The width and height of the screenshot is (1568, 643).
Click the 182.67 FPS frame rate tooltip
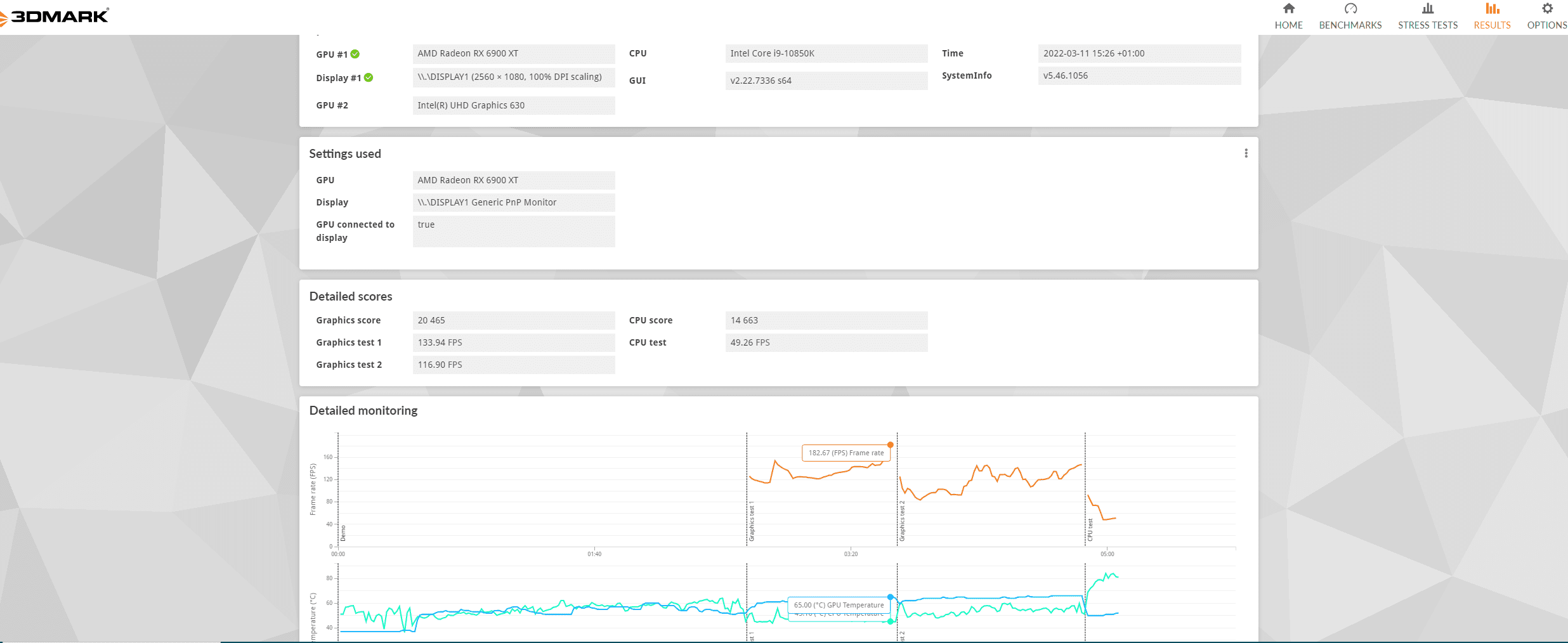[846, 453]
